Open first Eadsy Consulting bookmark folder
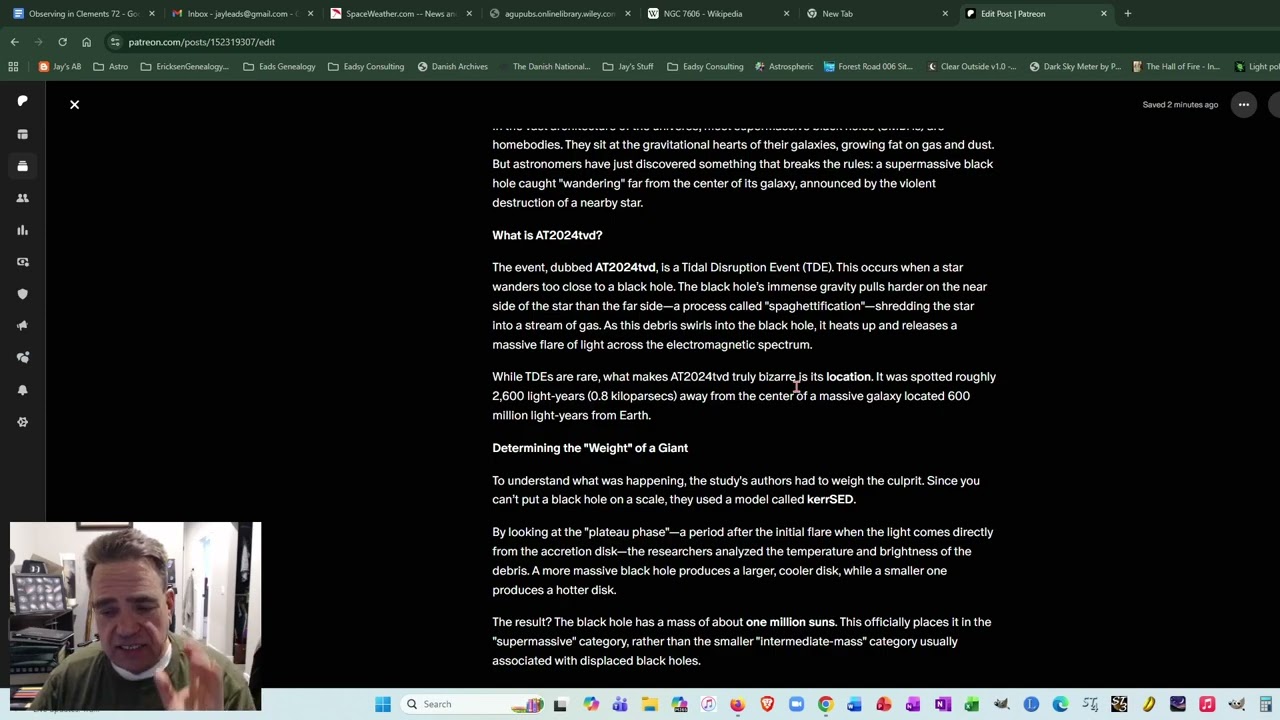Screen dimensions: 1280x720 click(366, 67)
